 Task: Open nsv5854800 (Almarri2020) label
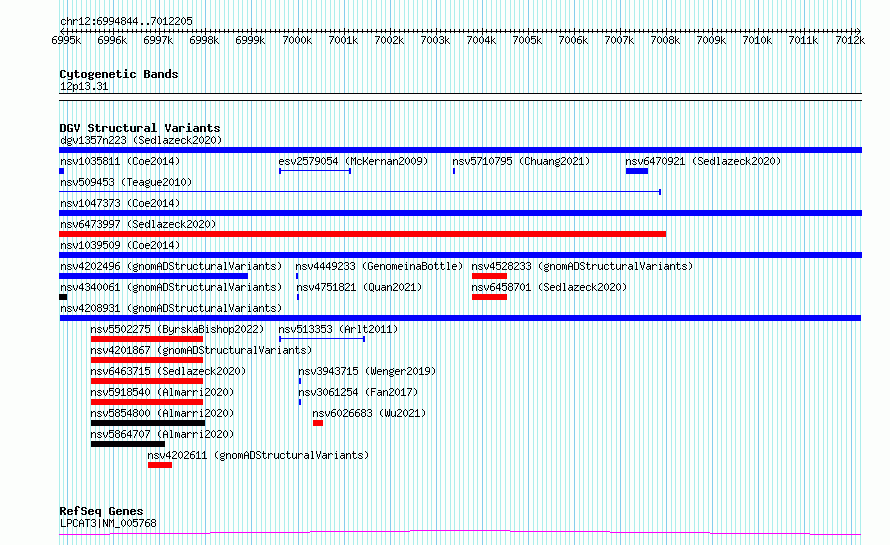(x=162, y=413)
